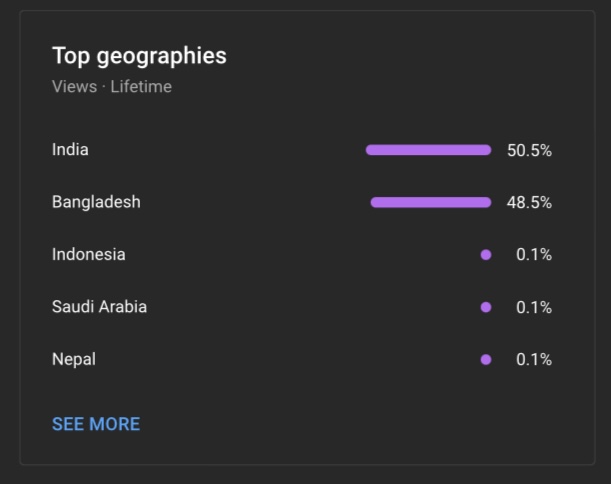Click the India purple progress bar
This screenshot has height=484, width=611.
coord(428,150)
